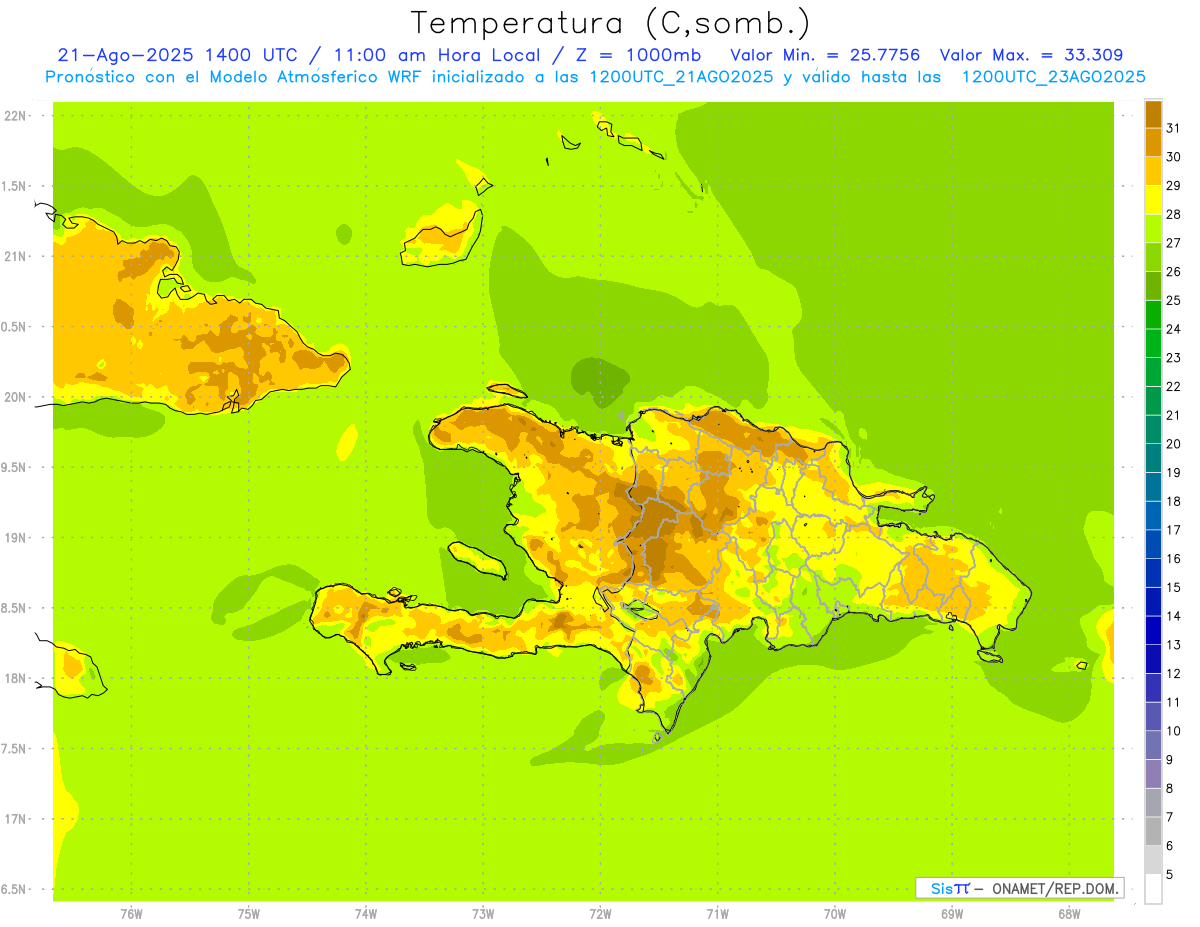Click the legend value "24"
Image resolution: width=1200 pixels, height=927 pixels.
[x=1174, y=329]
